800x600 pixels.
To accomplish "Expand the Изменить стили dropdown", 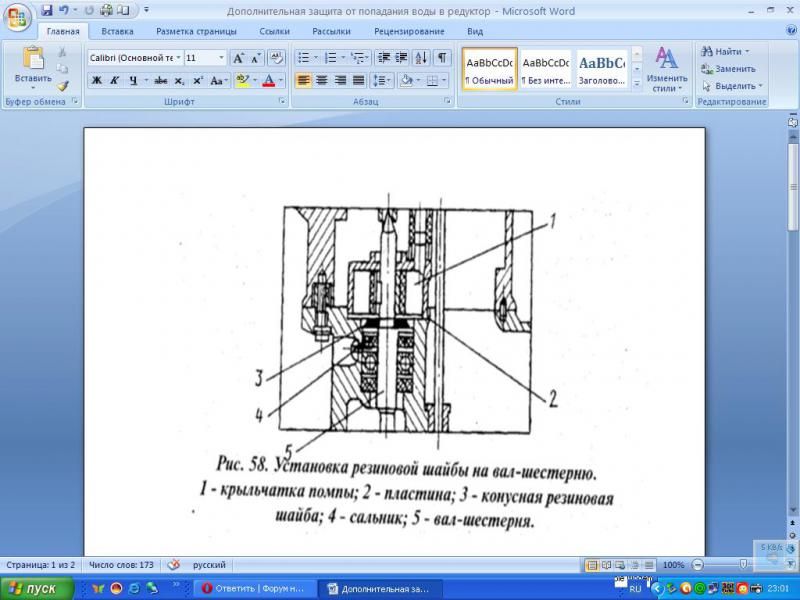I will coord(666,70).
